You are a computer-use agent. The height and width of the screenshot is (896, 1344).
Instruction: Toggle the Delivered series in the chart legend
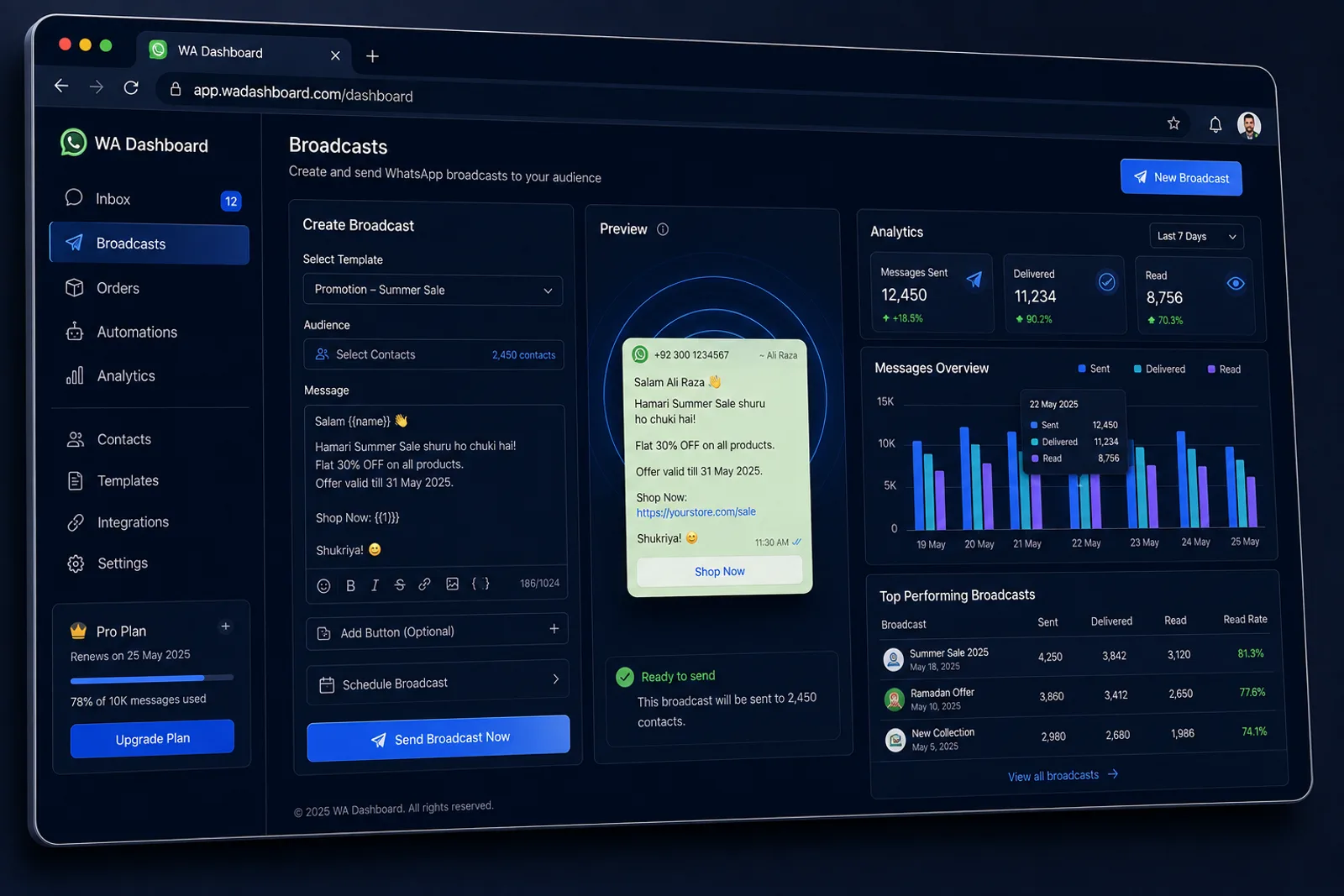(1159, 369)
